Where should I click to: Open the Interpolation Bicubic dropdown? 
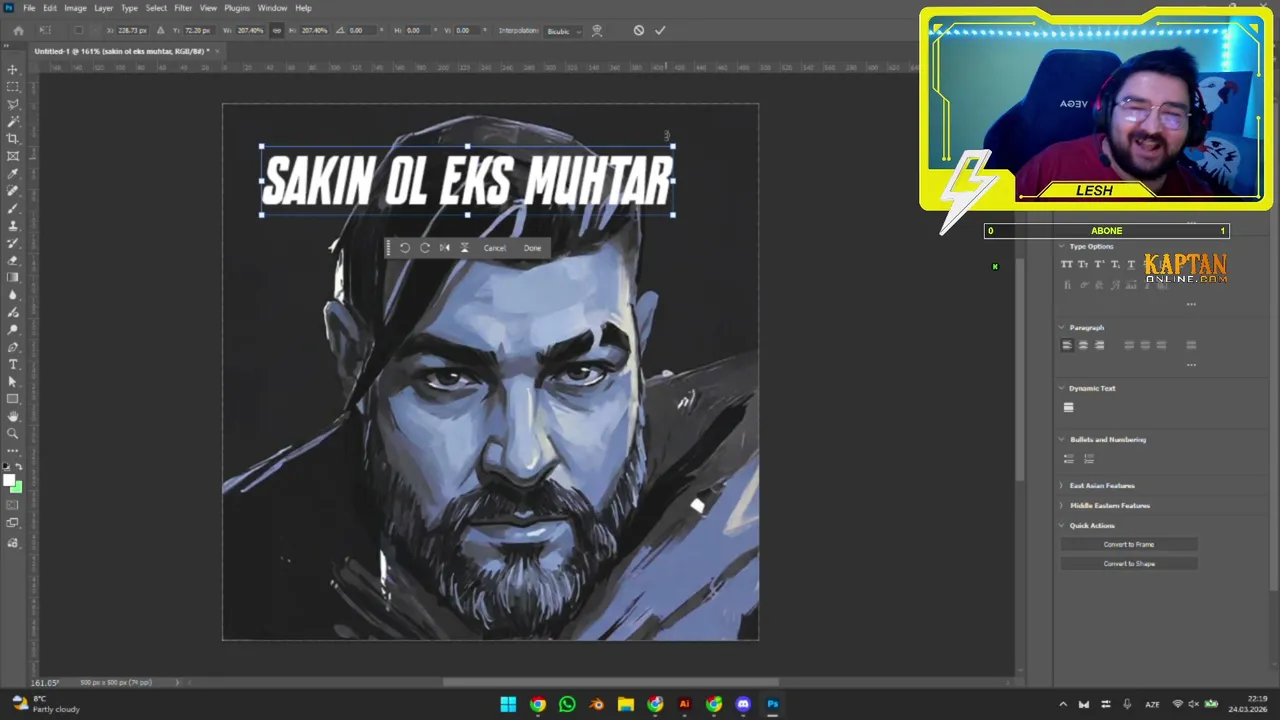pos(563,31)
